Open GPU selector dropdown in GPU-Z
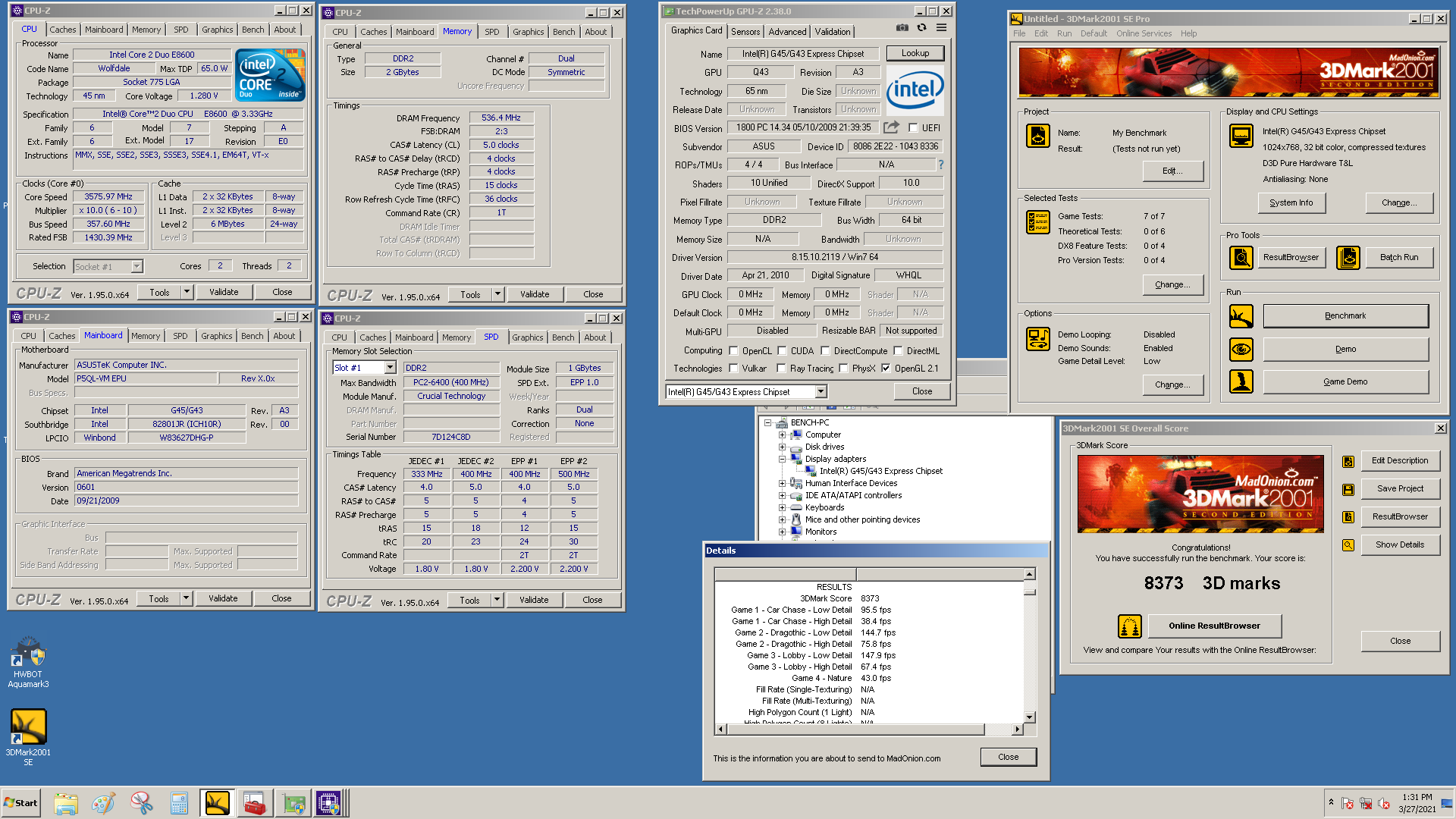This screenshot has width=1456, height=819. (x=821, y=392)
